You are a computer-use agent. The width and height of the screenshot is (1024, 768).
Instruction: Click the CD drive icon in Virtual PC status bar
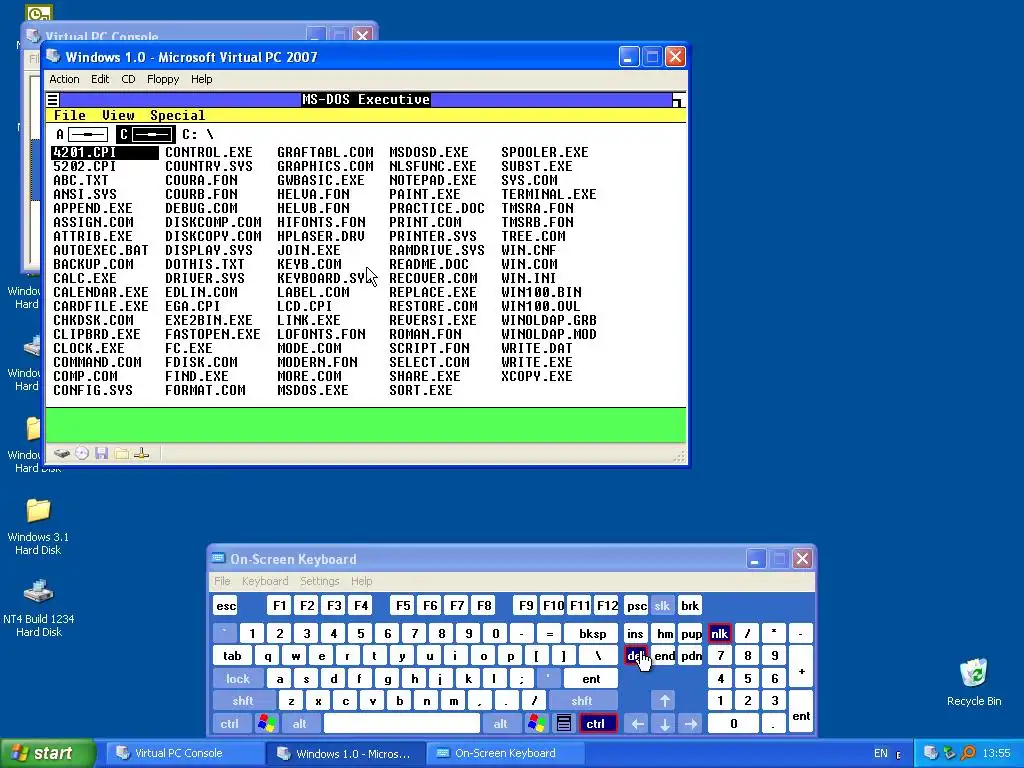click(x=82, y=453)
